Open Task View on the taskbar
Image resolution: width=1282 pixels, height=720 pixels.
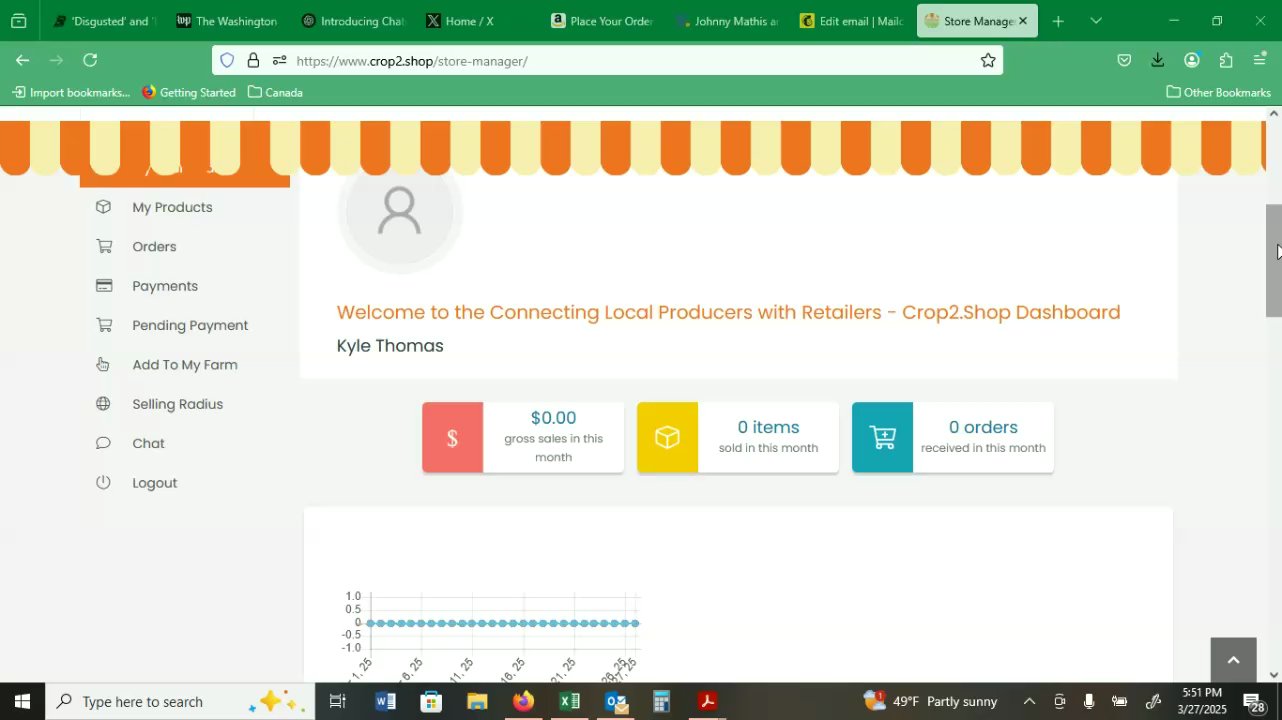coord(338,701)
